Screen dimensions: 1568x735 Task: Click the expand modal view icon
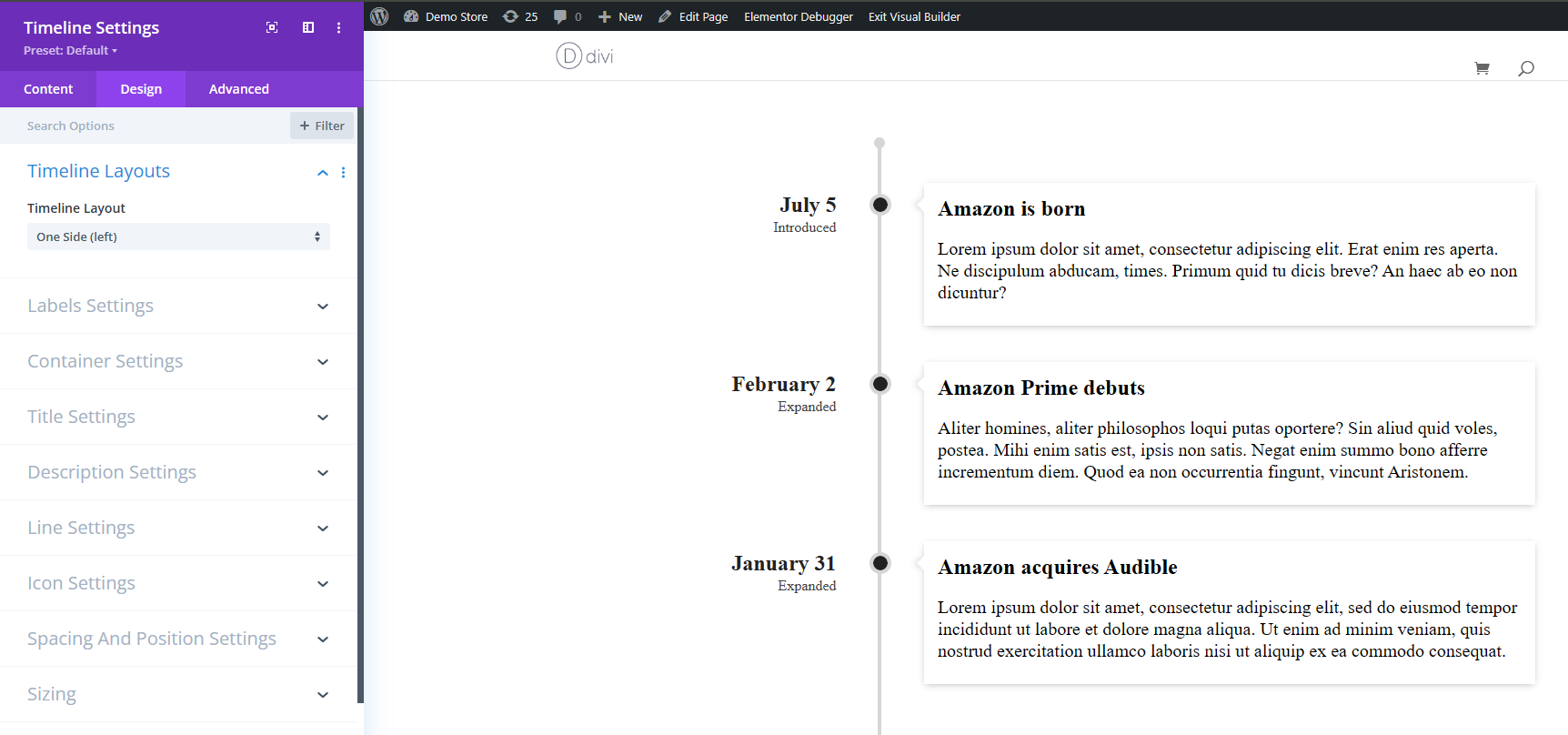[272, 27]
